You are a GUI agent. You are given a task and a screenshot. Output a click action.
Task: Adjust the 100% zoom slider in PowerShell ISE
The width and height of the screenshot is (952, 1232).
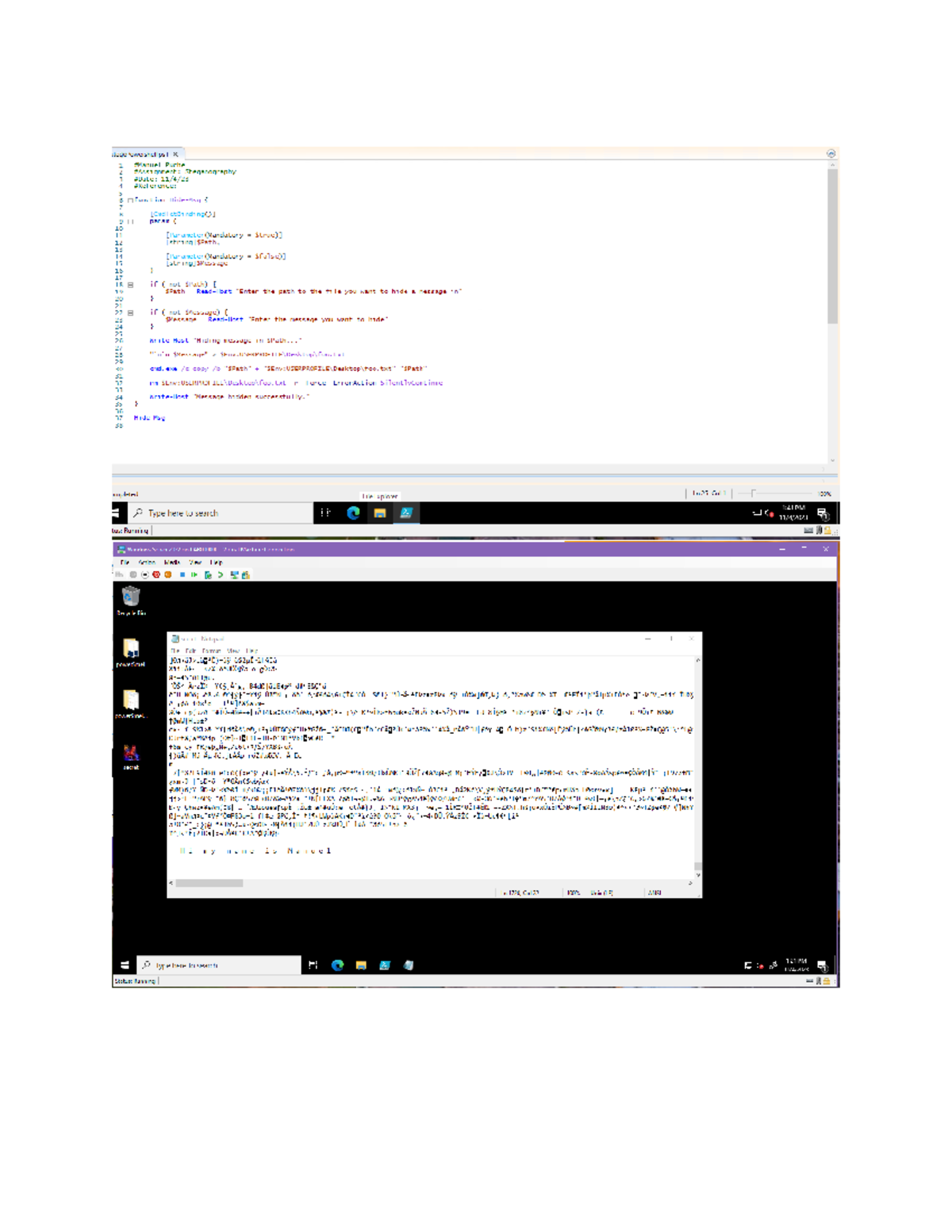753,492
